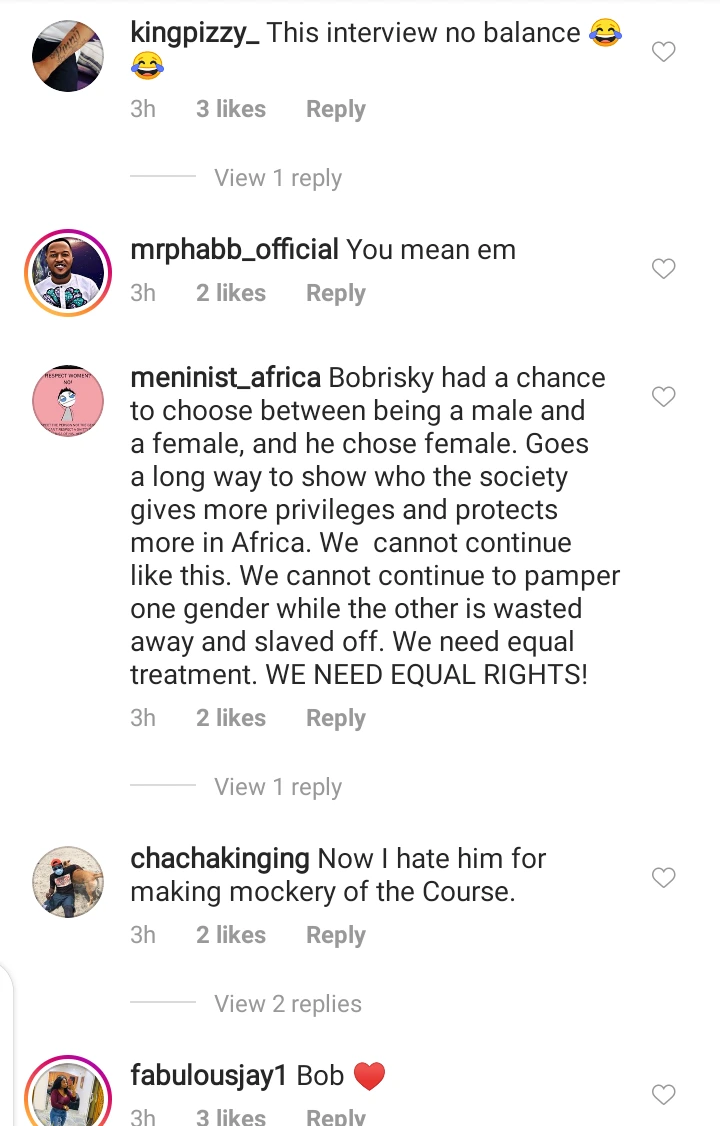The image size is (720, 1126).
Task: Show 2 replies under chachakinging comment
Action: pyautogui.click(x=287, y=1004)
